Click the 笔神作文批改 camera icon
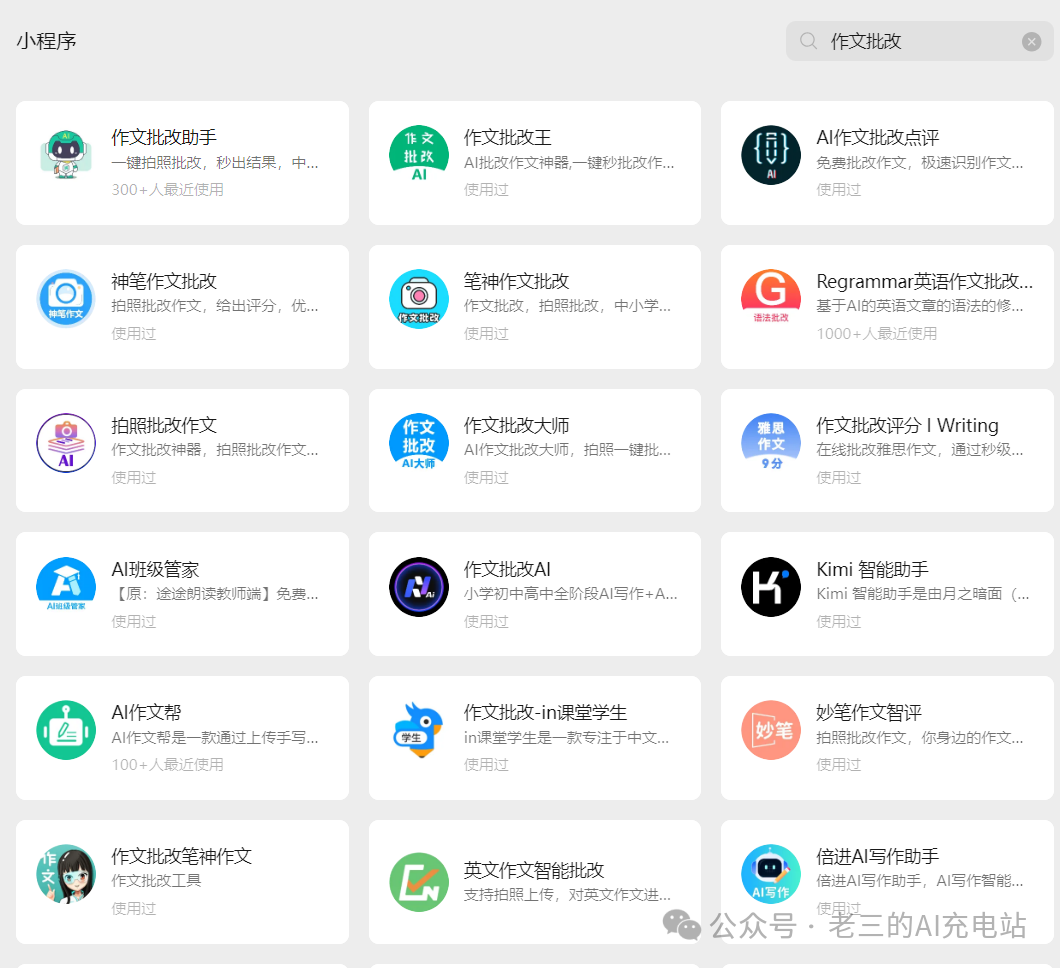The width and height of the screenshot is (1060, 968). point(419,299)
